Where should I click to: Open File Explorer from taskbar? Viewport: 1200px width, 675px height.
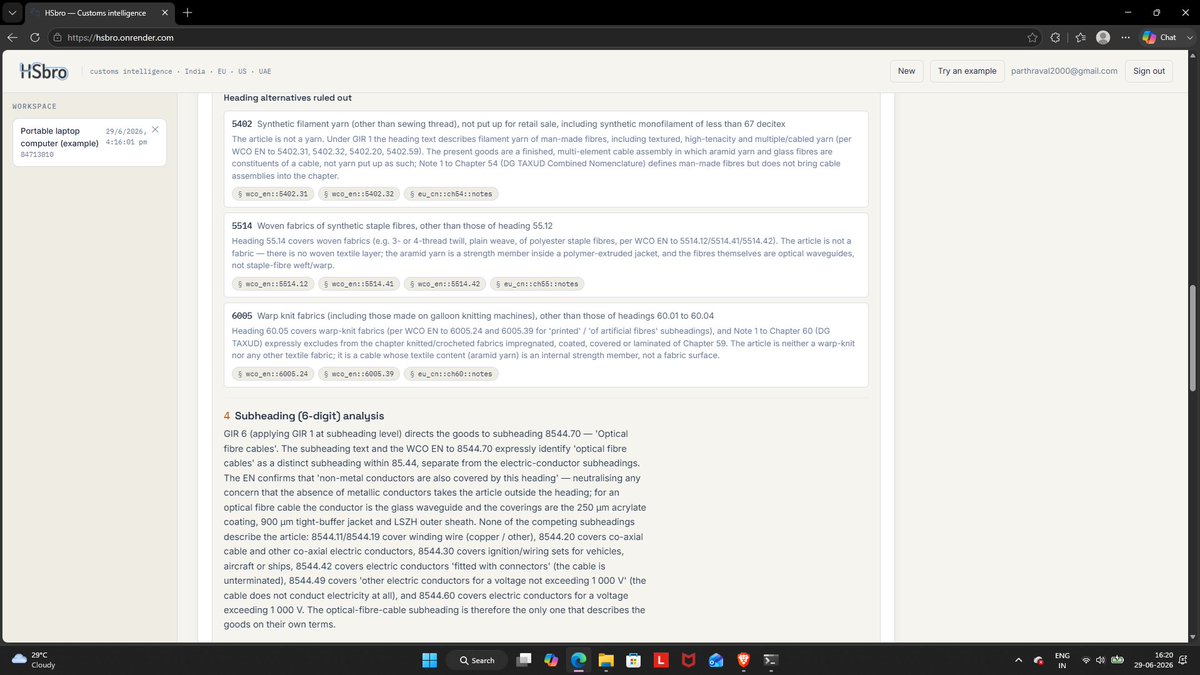click(605, 660)
